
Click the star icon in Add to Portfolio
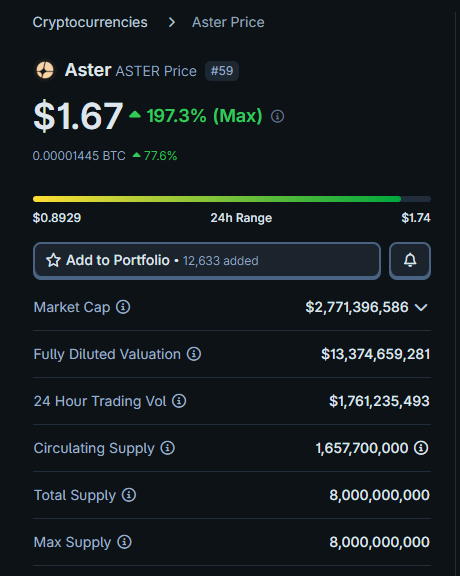tap(53, 260)
